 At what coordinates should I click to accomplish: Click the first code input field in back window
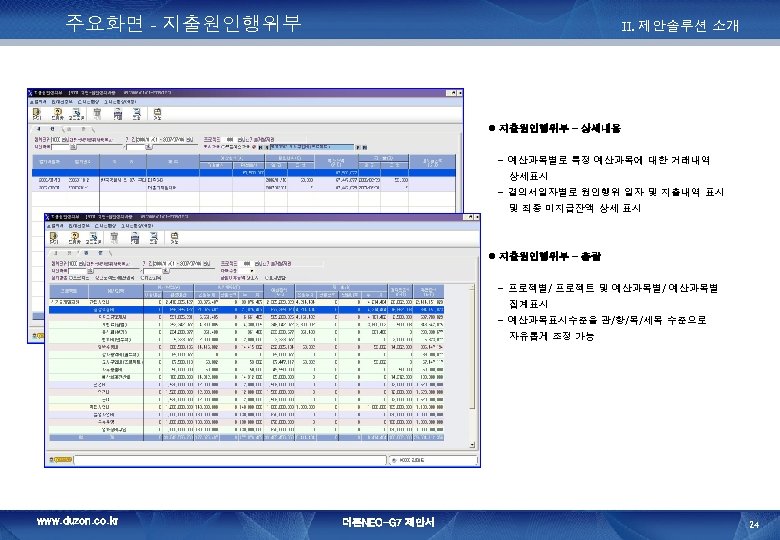tap(60, 147)
